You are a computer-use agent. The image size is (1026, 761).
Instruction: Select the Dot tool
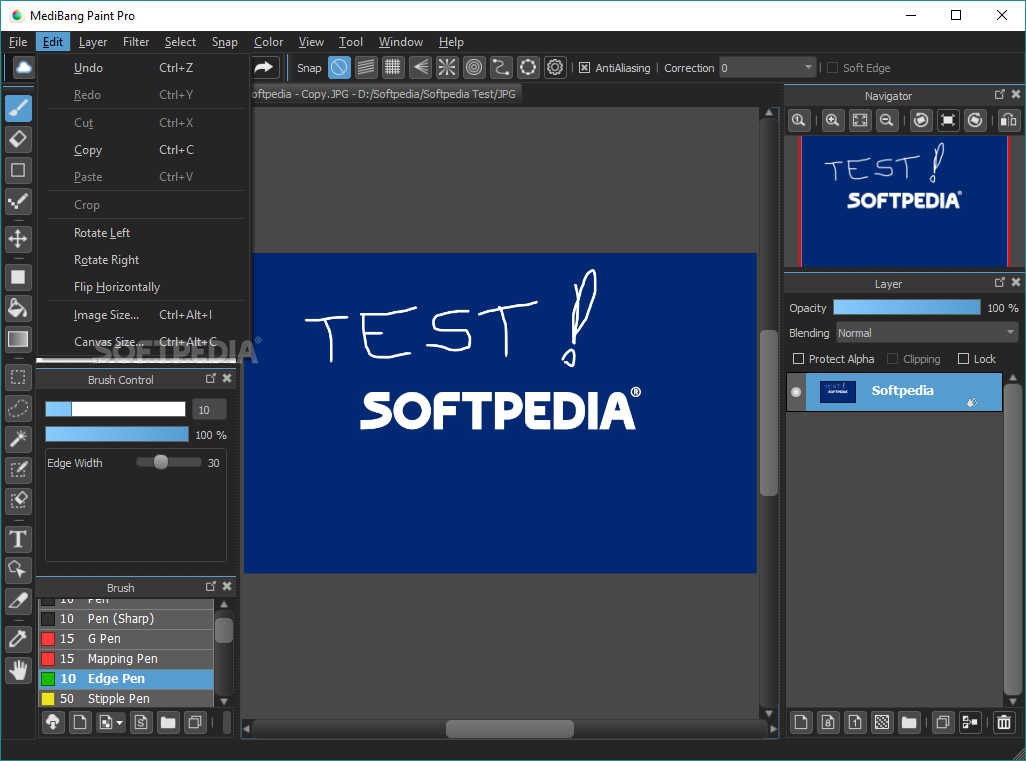(18, 201)
